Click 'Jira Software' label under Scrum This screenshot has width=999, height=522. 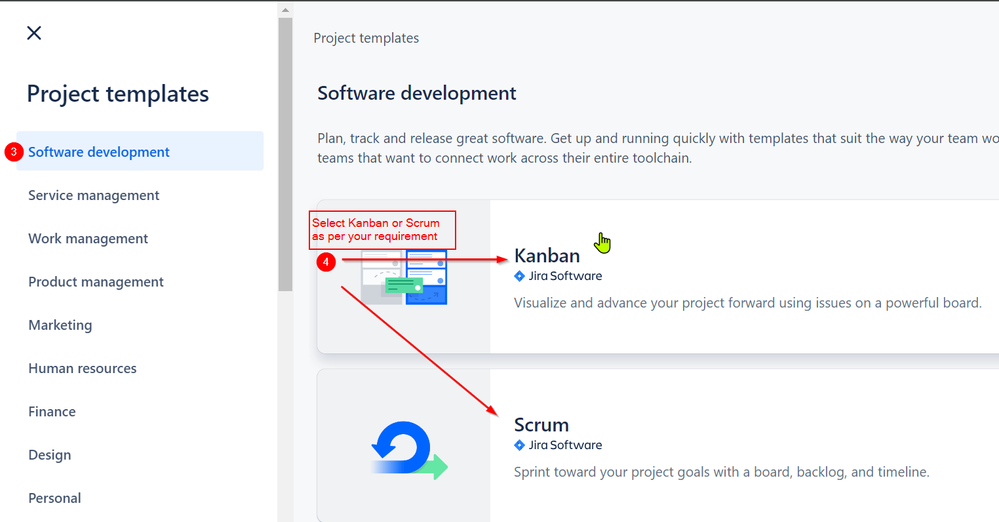click(x=565, y=445)
